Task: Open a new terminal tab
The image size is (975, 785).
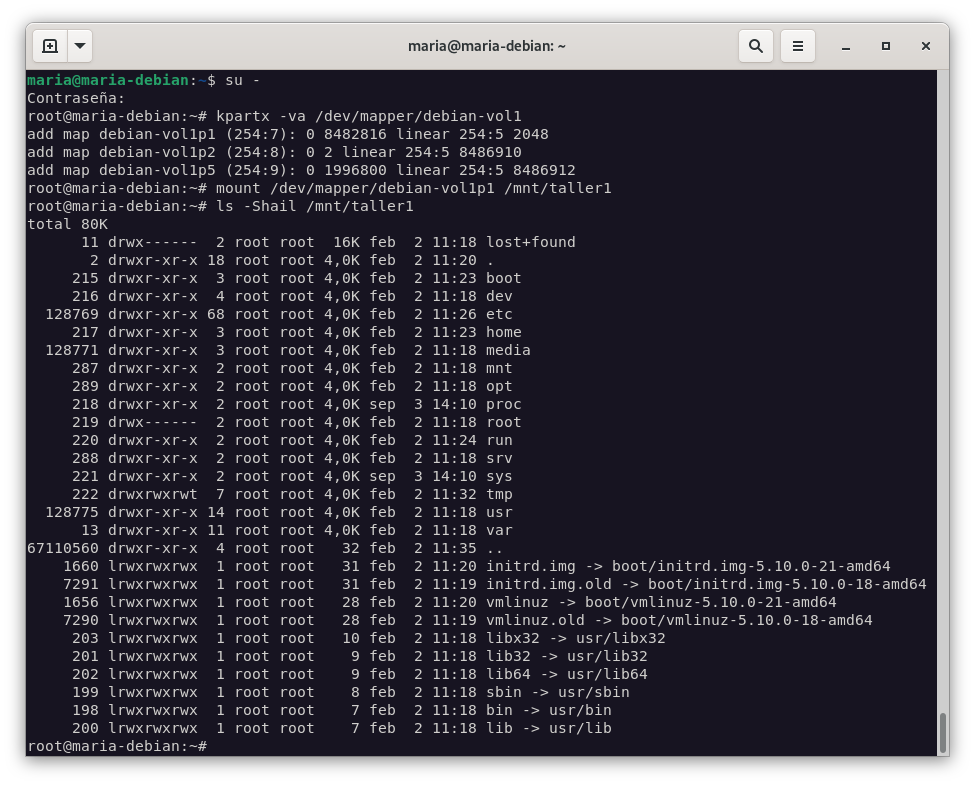Action: tap(50, 46)
